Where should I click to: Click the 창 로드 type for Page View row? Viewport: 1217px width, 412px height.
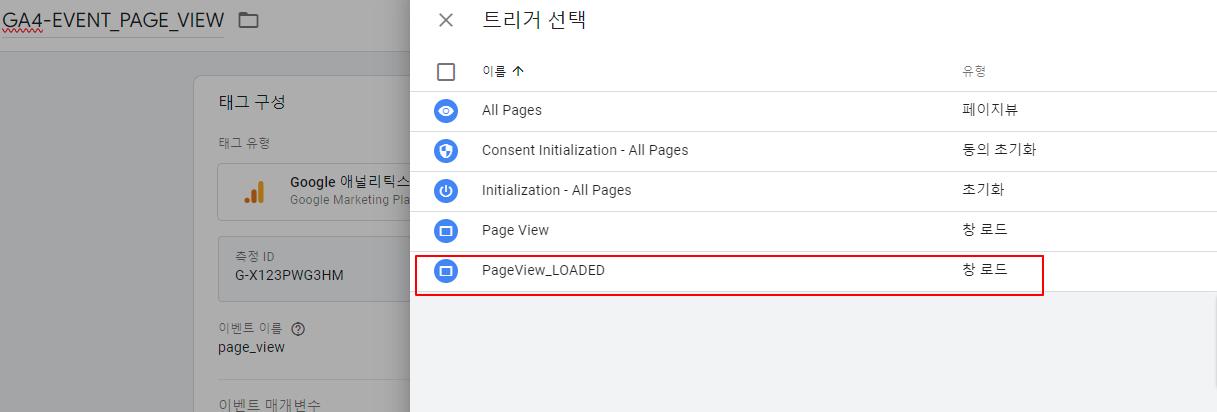985,230
